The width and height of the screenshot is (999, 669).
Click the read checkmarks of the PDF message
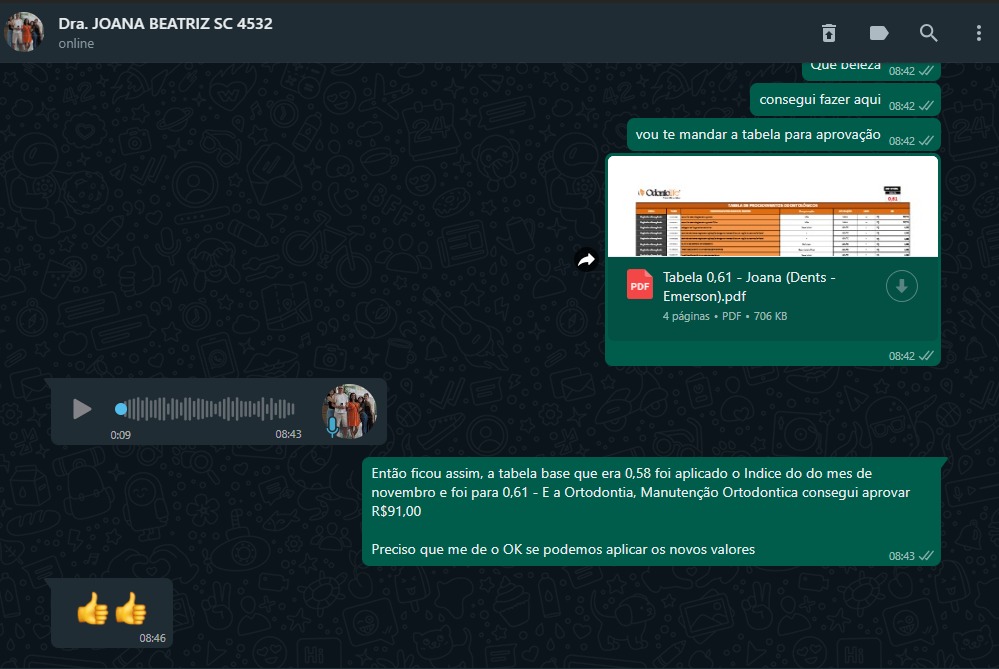click(926, 356)
